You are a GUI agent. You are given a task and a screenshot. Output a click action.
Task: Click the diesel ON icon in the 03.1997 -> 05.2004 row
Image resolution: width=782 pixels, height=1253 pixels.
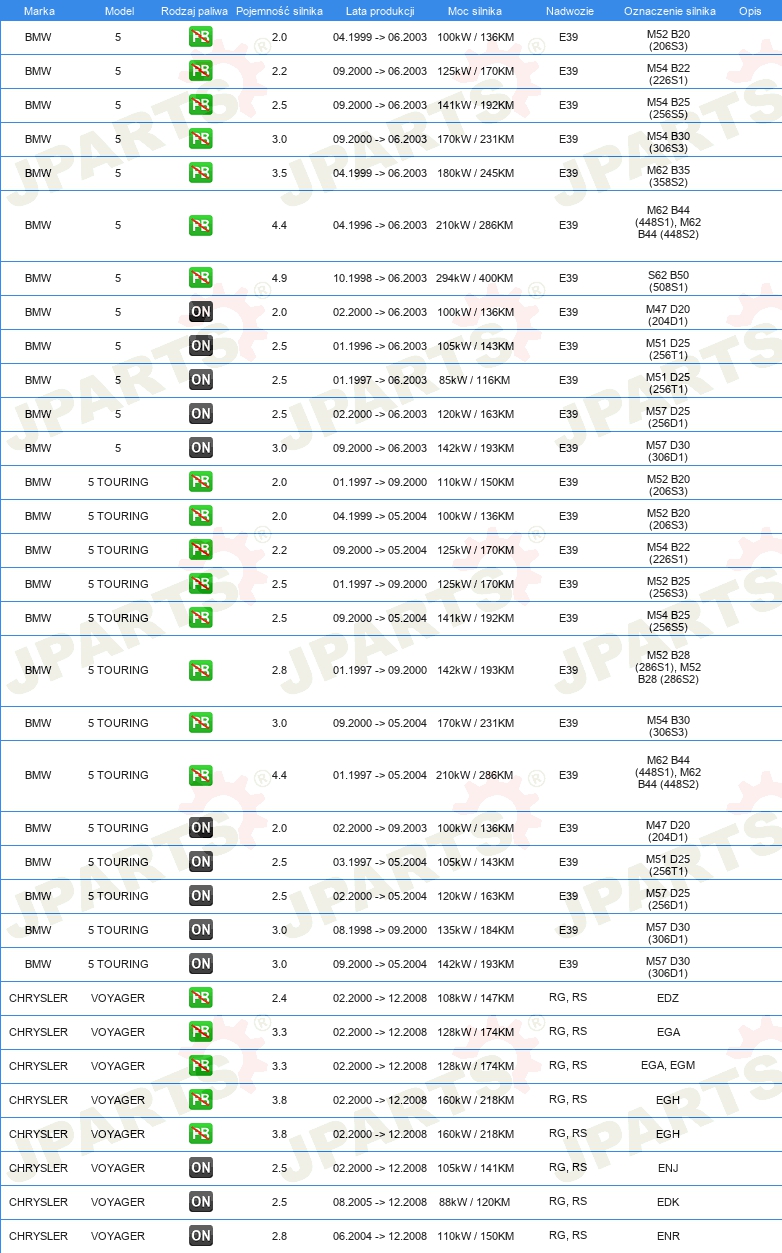point(200,862)
